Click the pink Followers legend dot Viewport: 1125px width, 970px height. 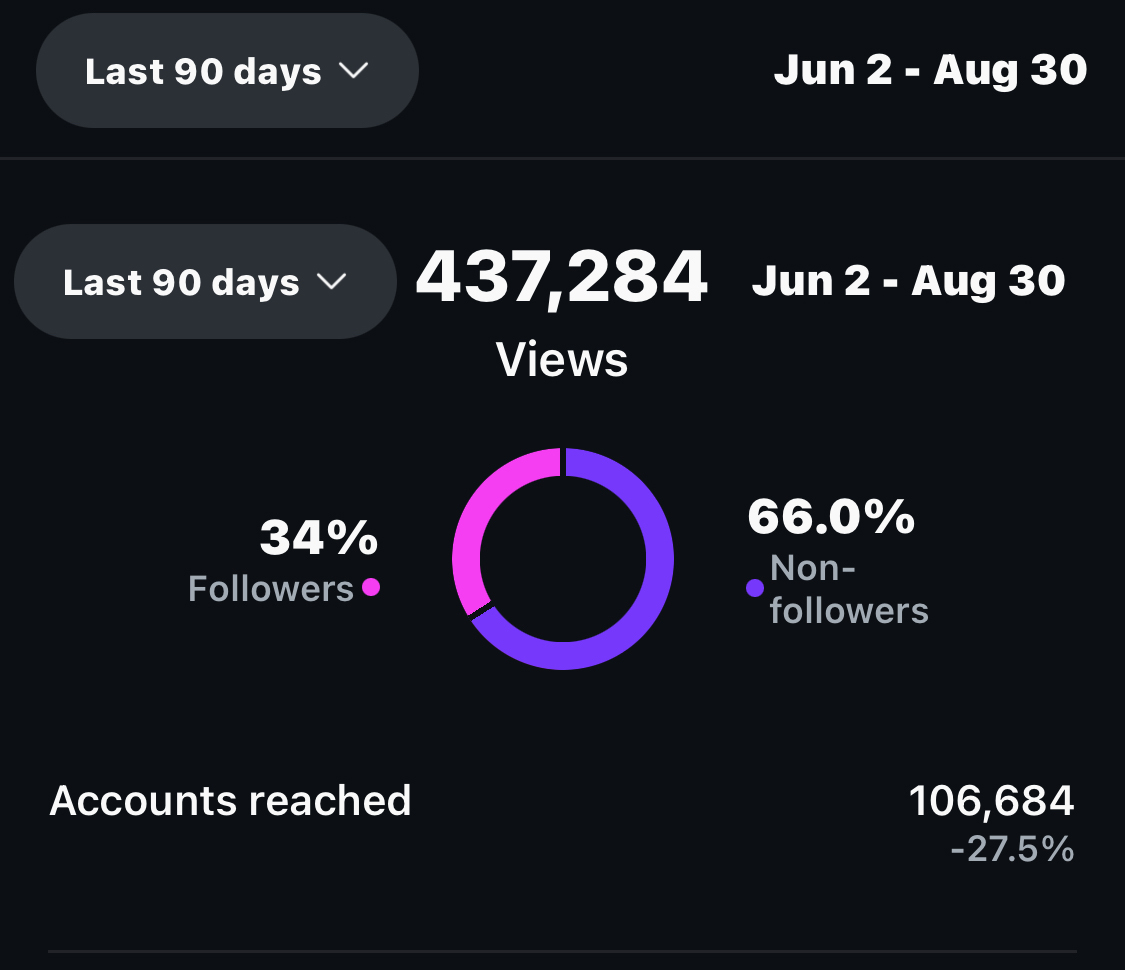pos(371,587)
